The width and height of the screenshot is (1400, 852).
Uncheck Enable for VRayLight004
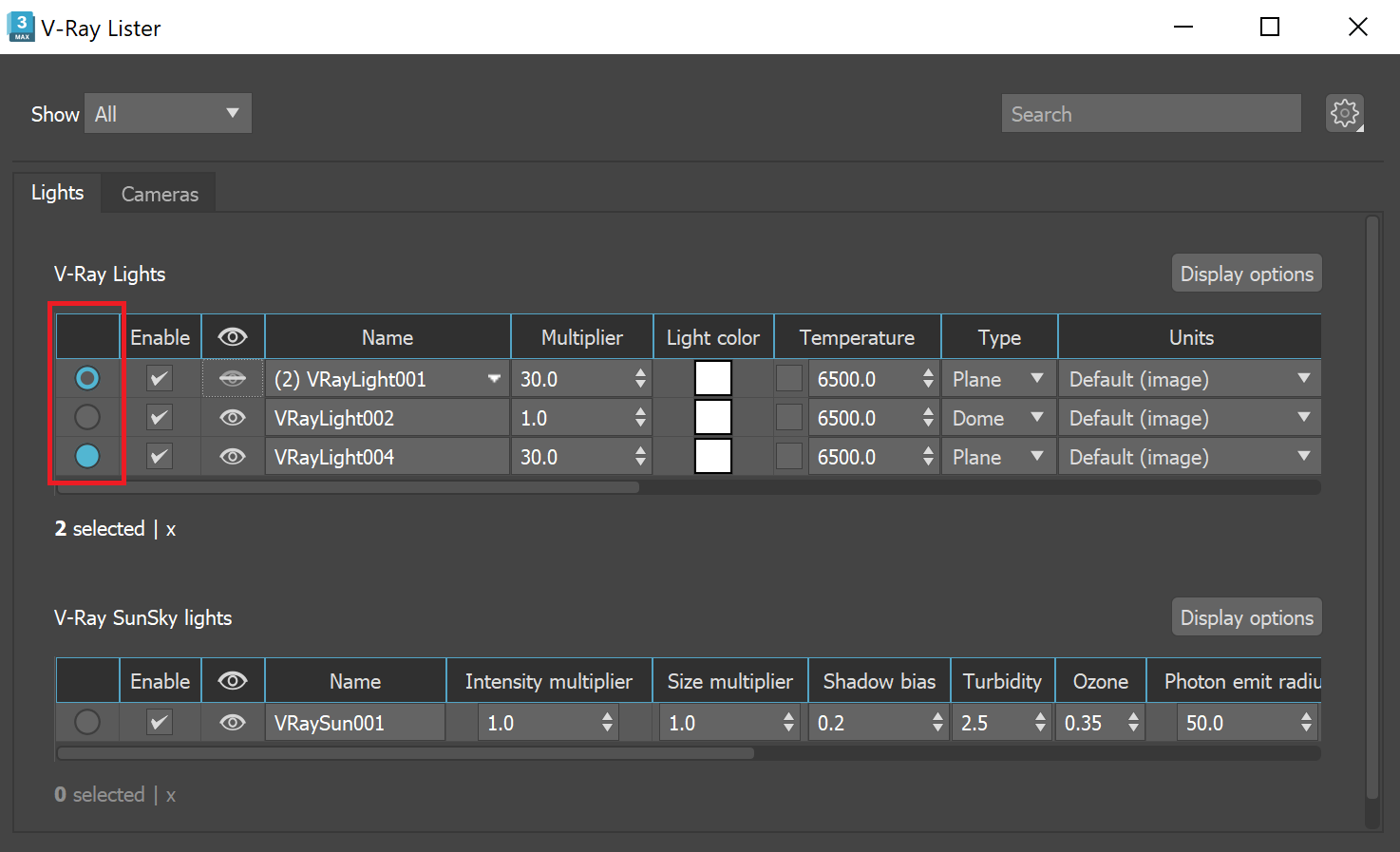pos(160,457)
